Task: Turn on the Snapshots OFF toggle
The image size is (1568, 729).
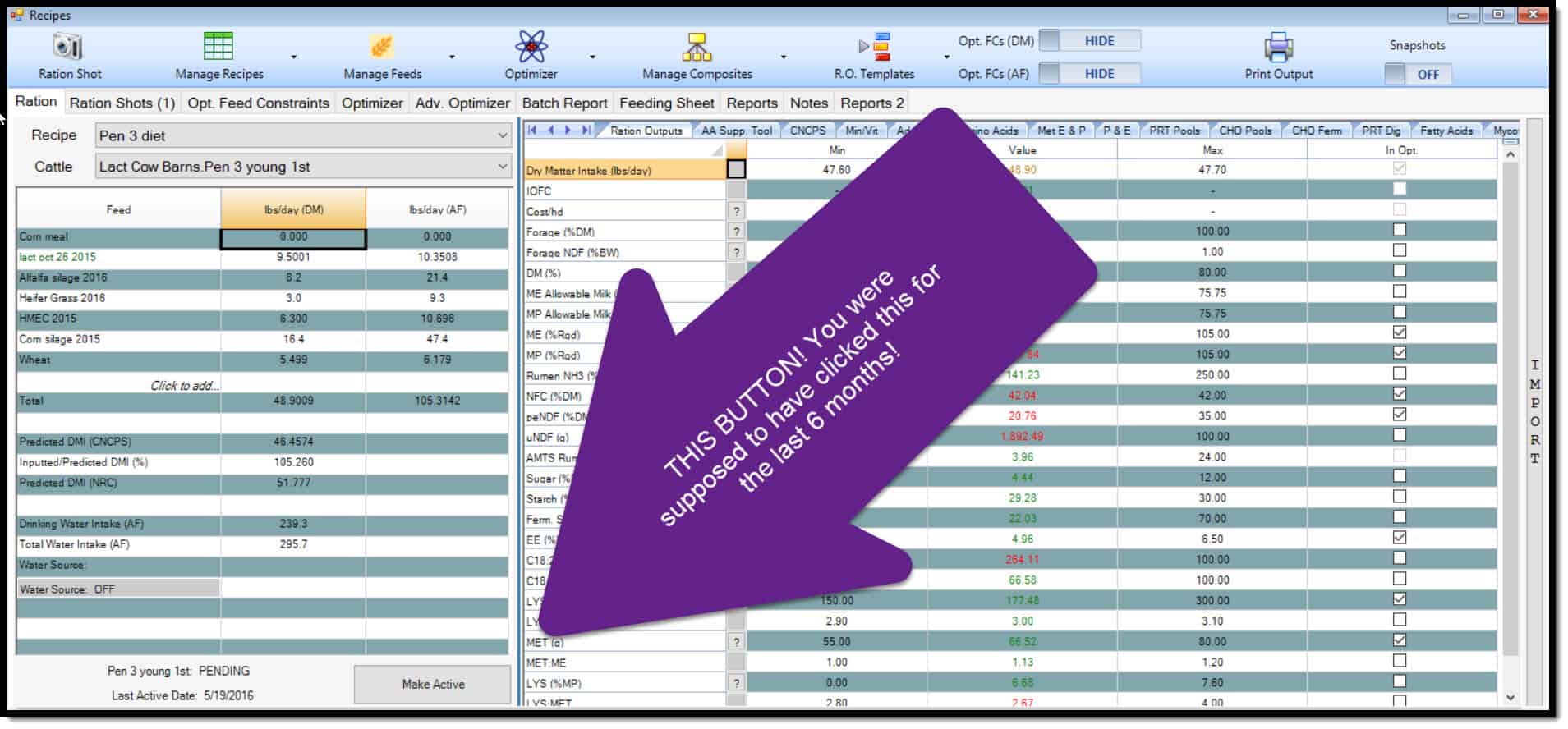Action: pyautogui.click(x=1419, y=75)
